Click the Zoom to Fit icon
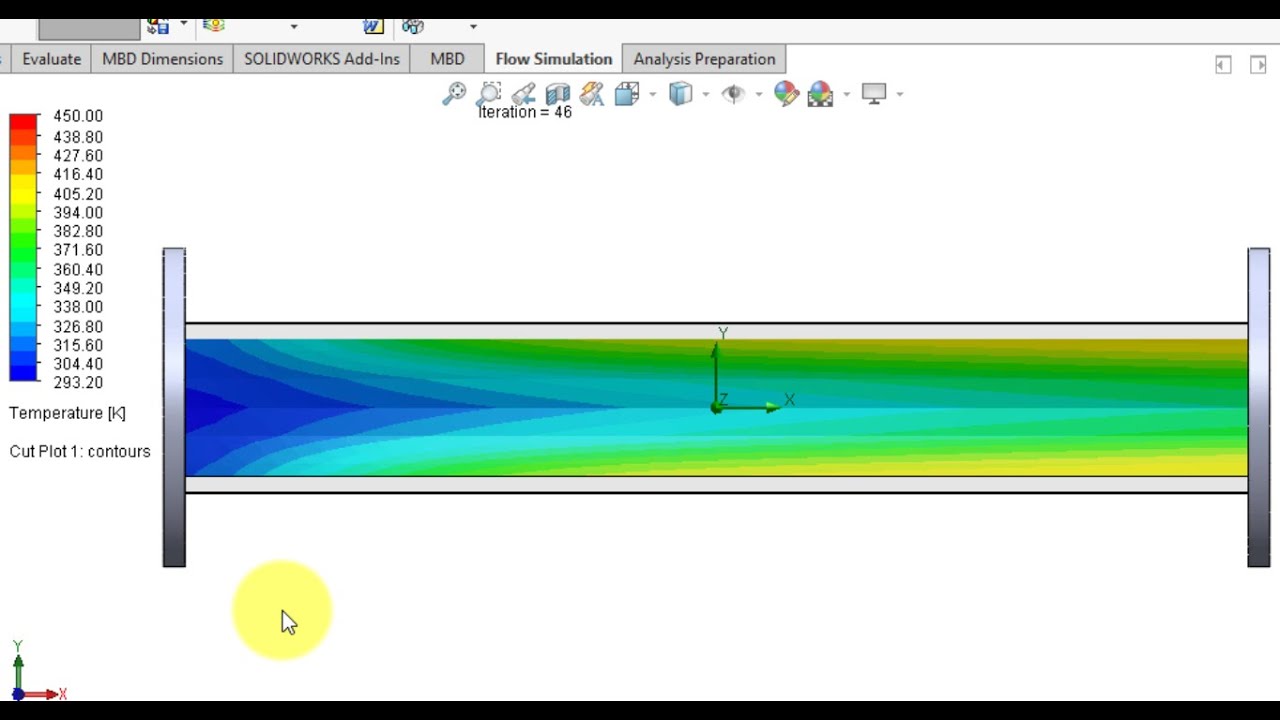The image size is (1280, 720). tap(454, 94)
